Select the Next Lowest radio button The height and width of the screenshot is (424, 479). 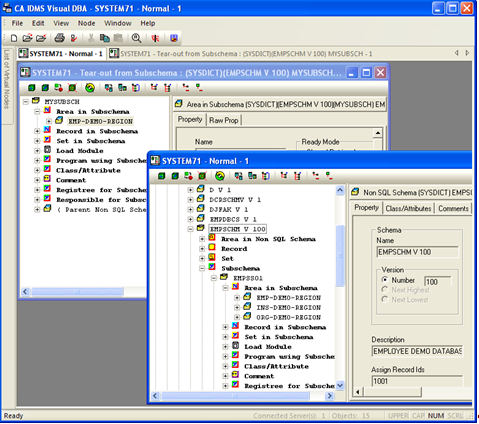click(385, 299)
